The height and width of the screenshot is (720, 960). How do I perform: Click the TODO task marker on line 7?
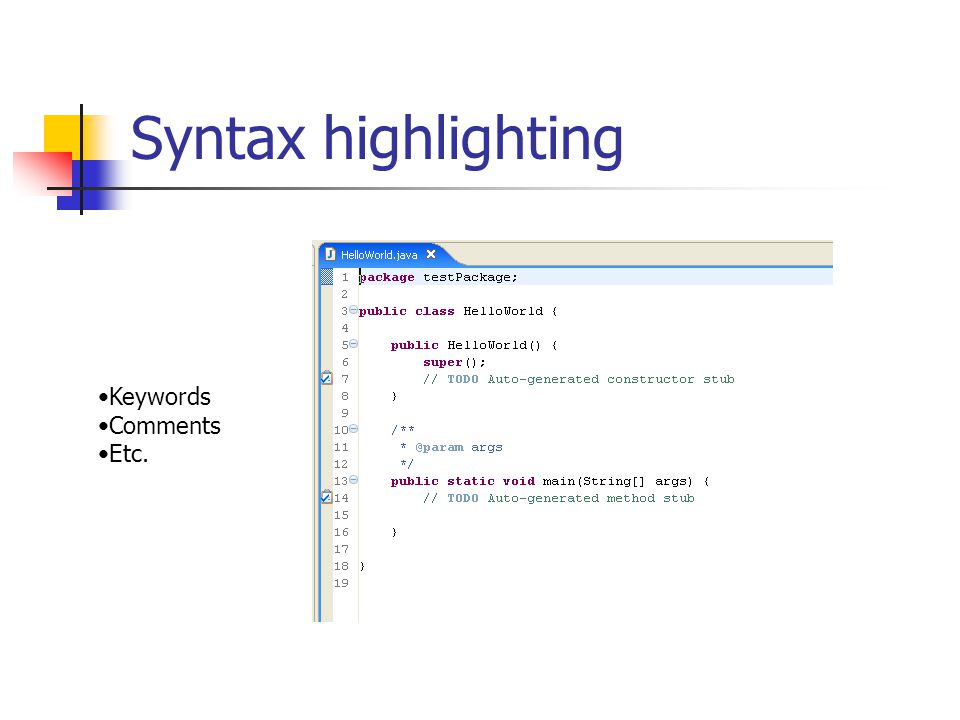click(x=326, y=378)
